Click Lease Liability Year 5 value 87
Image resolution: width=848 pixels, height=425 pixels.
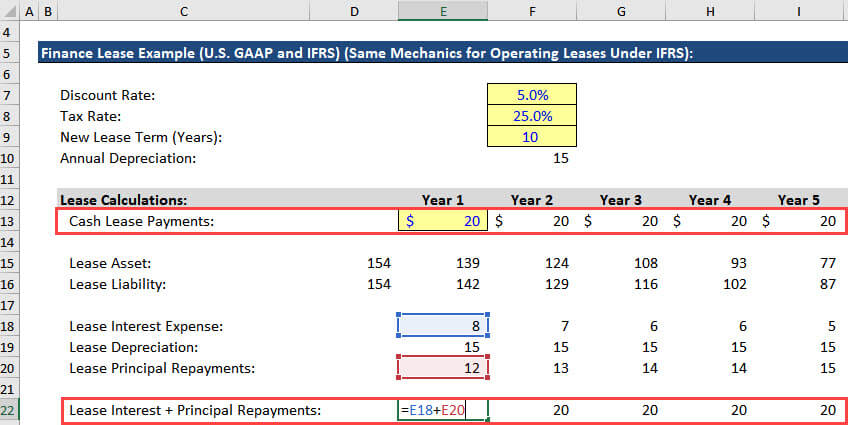tap(827, 284)
